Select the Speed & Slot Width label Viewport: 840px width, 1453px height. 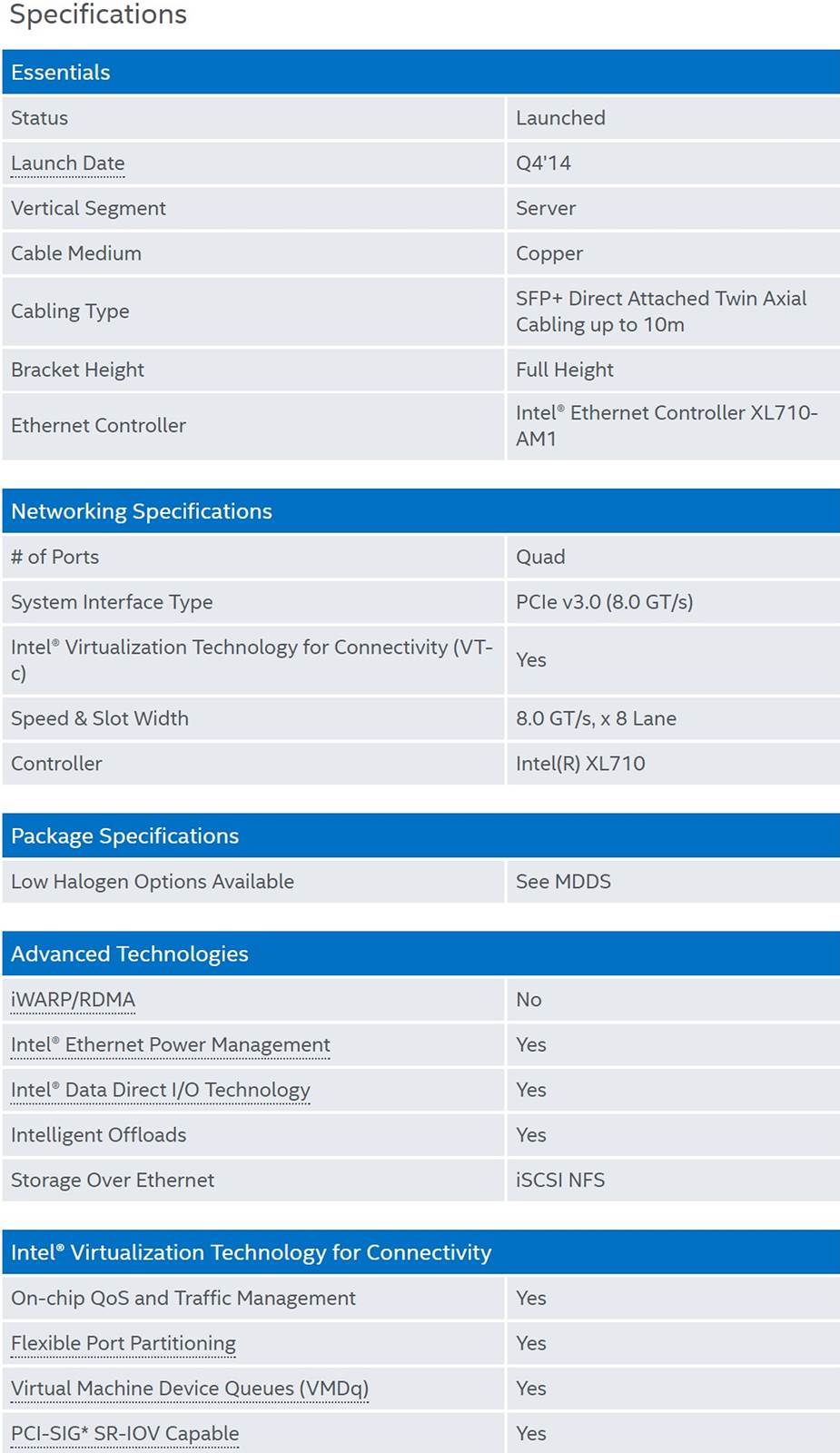[100, 718]
